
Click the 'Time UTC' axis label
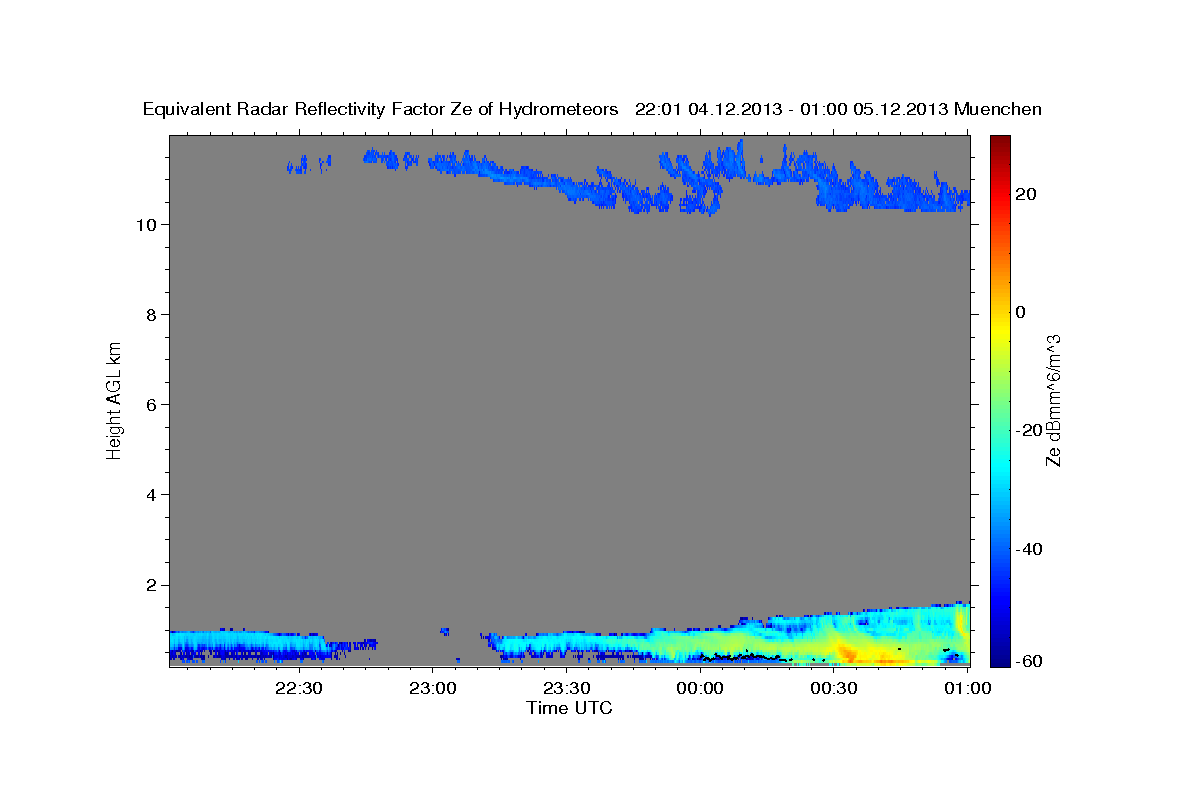(x=569, y=708)
